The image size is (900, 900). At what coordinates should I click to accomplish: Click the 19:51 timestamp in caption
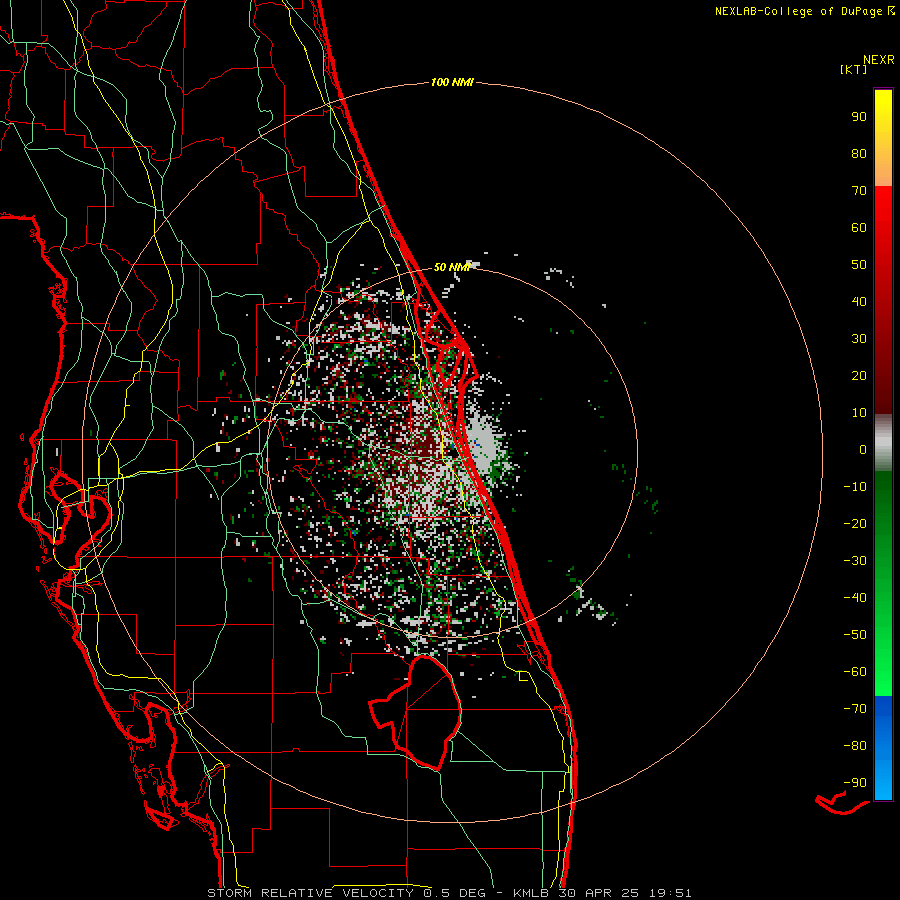(x=670, y=893)
